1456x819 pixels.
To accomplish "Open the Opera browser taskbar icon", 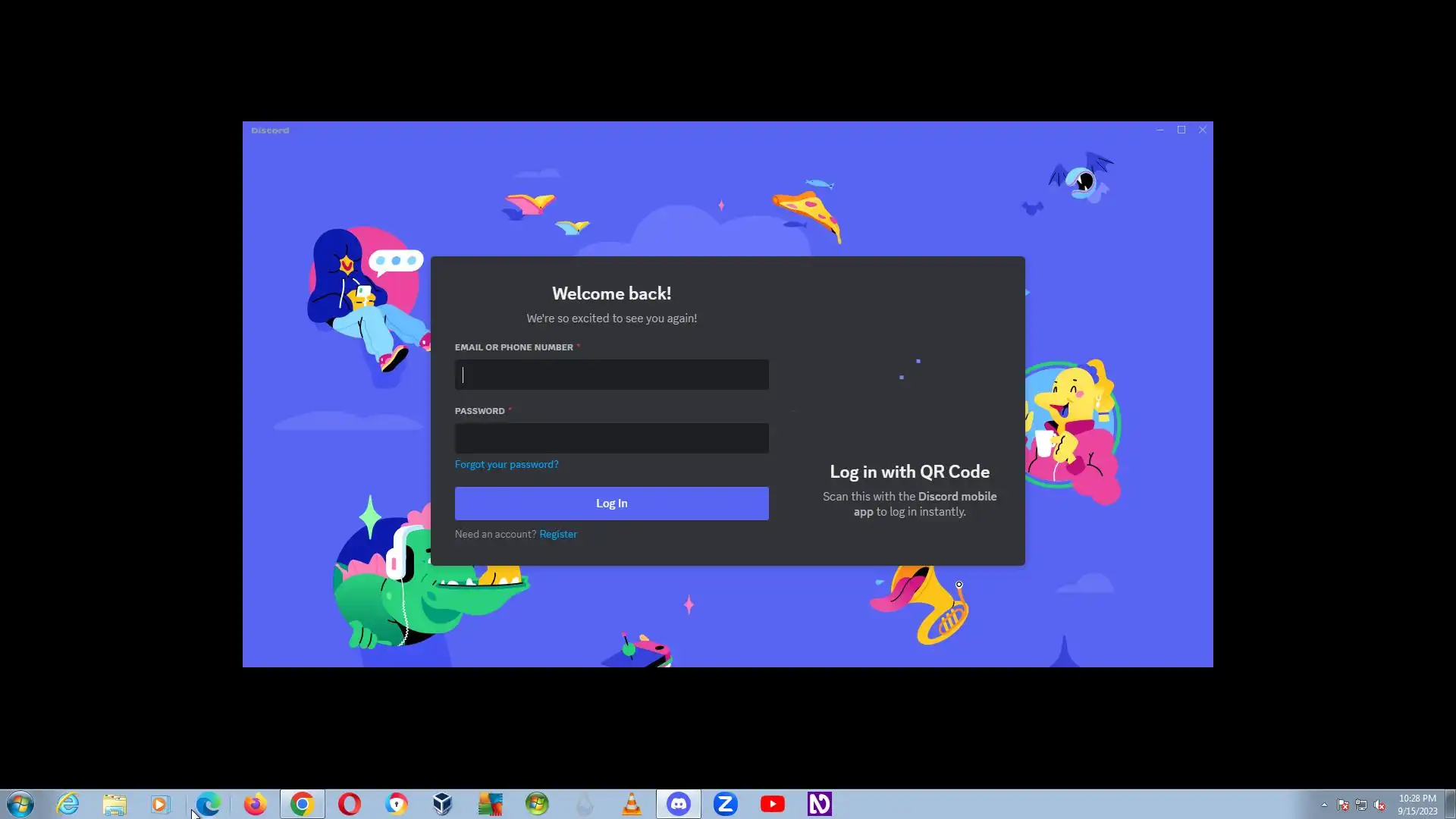I will [x=349, y=804].
